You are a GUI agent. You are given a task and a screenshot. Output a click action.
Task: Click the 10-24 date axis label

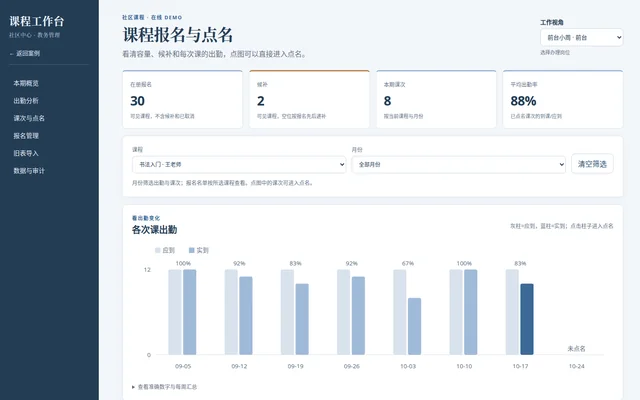(576, 367)
